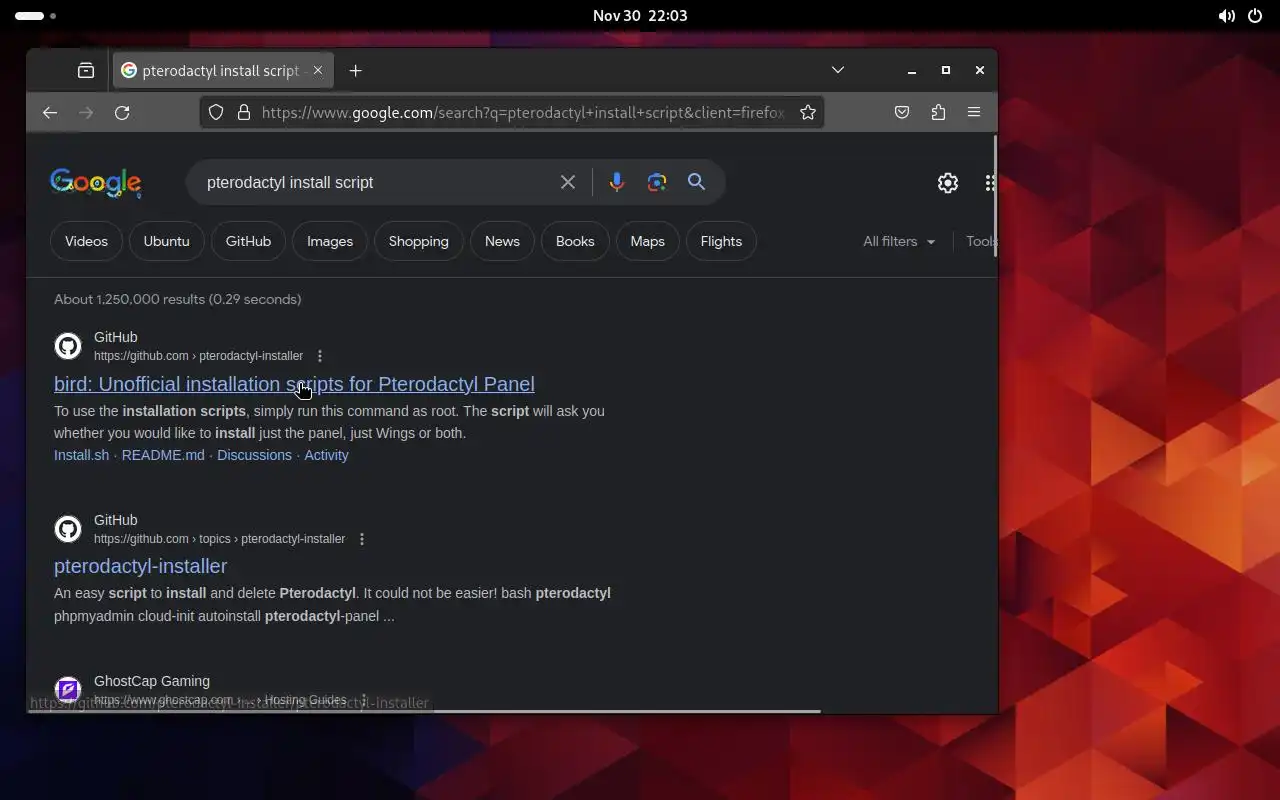Viewport: 1280px width, 800px height.
Task: Click the GhostCap Gaming favicon
Action: [x=68, y=689]
